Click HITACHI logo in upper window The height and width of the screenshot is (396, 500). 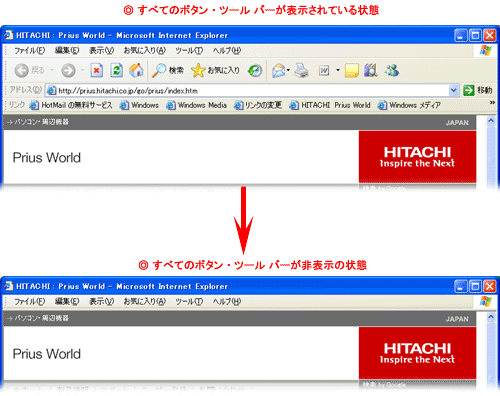(x=417, y=157)
